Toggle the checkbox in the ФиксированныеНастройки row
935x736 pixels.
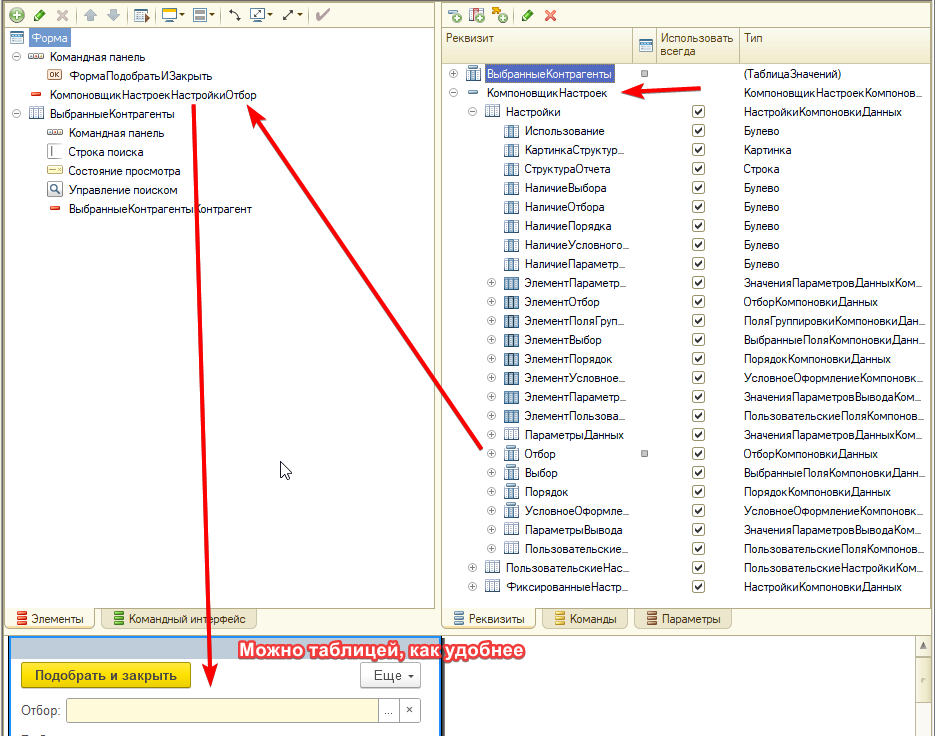click(698, 587)
